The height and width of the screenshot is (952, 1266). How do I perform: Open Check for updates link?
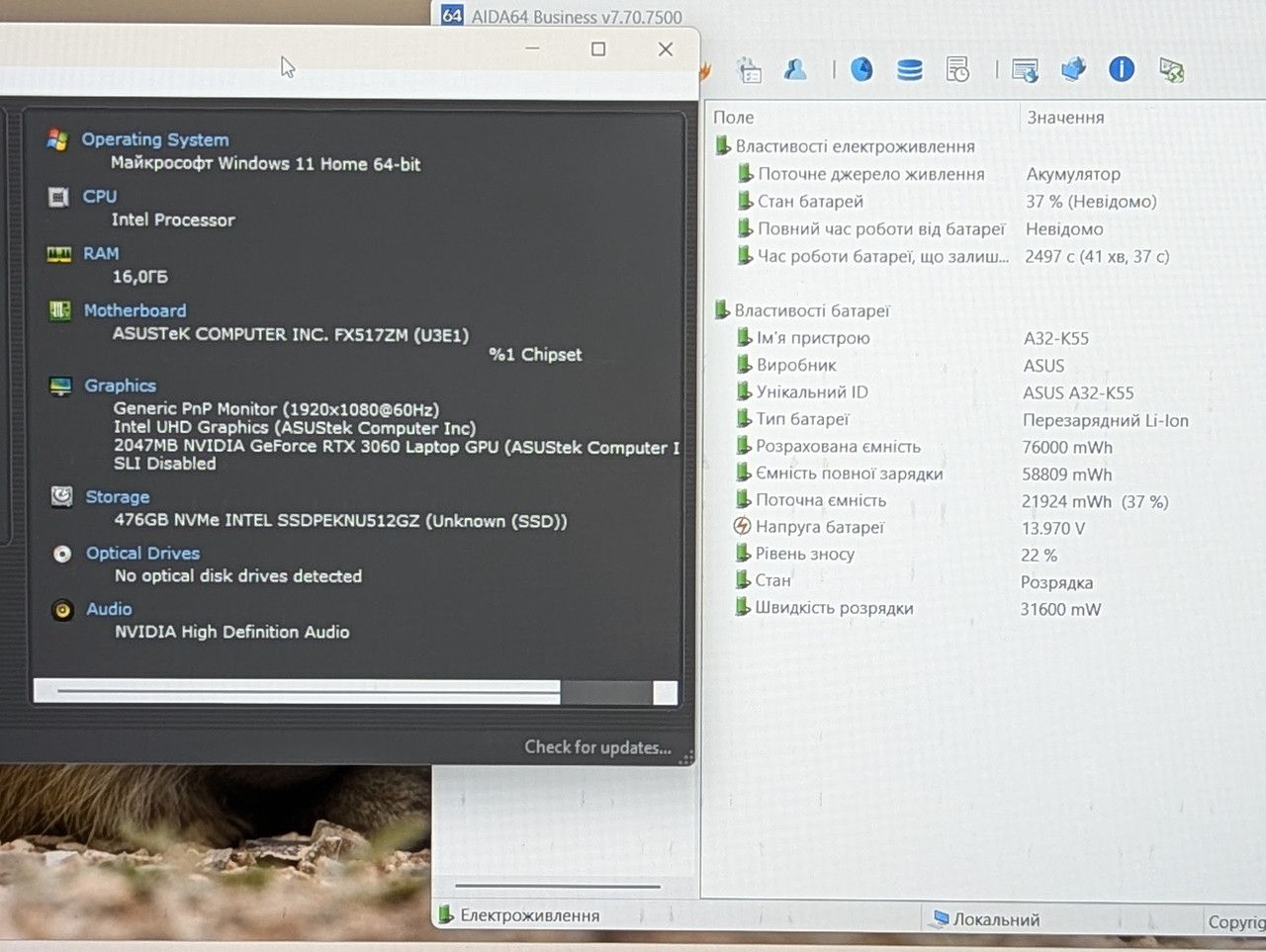(x=597, y=747)
